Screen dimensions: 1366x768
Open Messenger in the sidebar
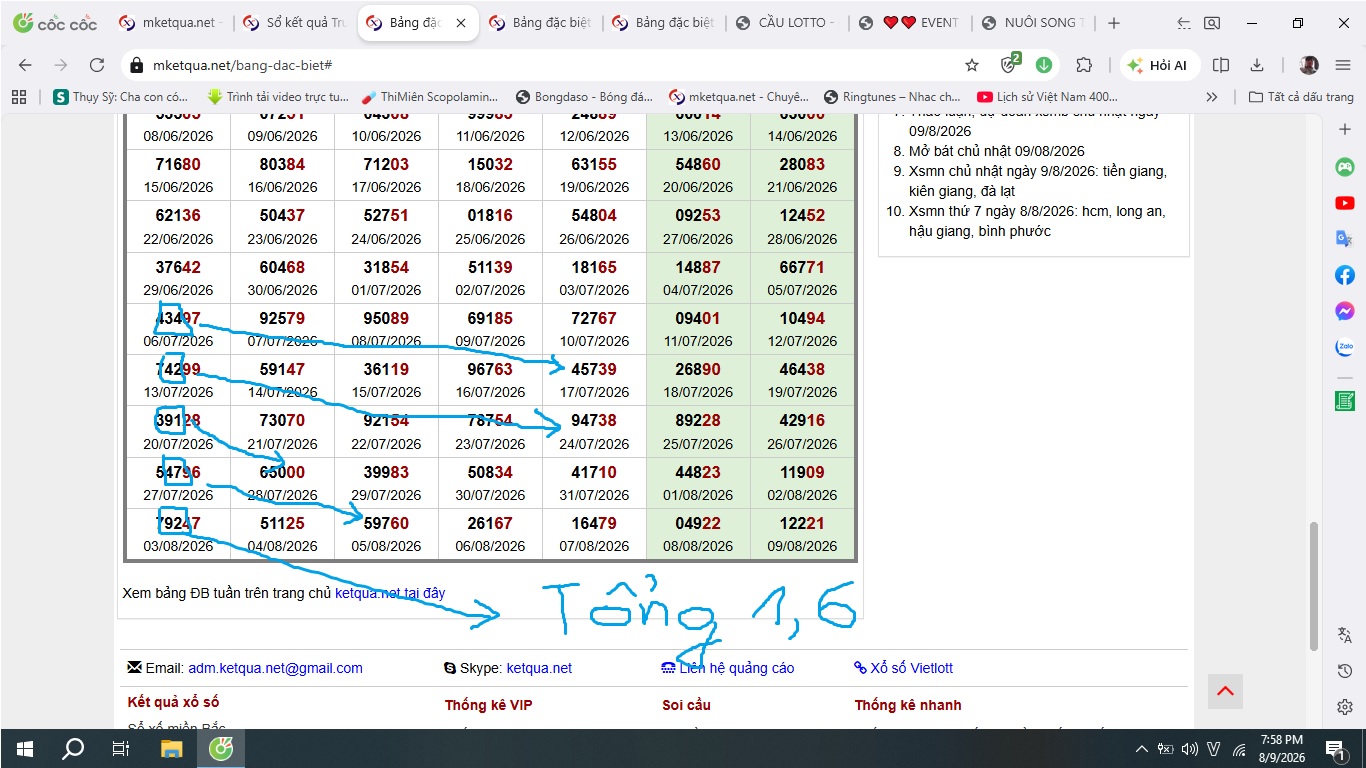[1345, 311]
